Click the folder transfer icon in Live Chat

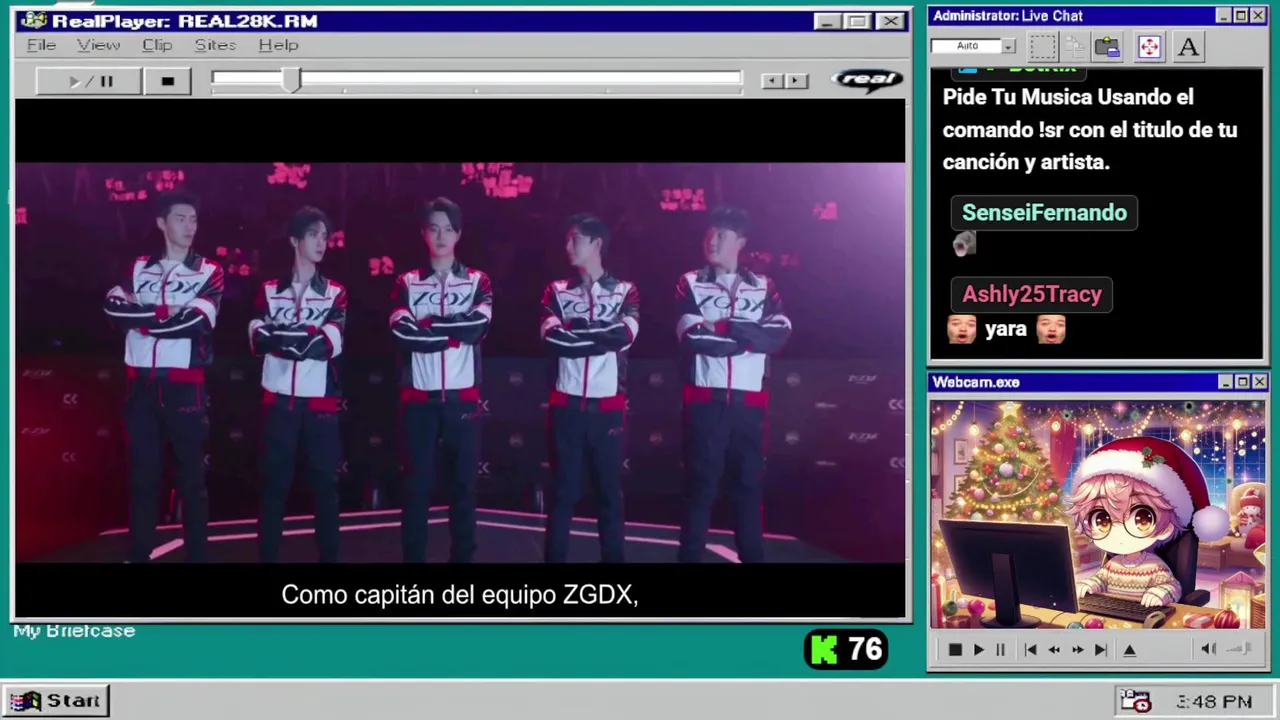[x=1107, y=46]
